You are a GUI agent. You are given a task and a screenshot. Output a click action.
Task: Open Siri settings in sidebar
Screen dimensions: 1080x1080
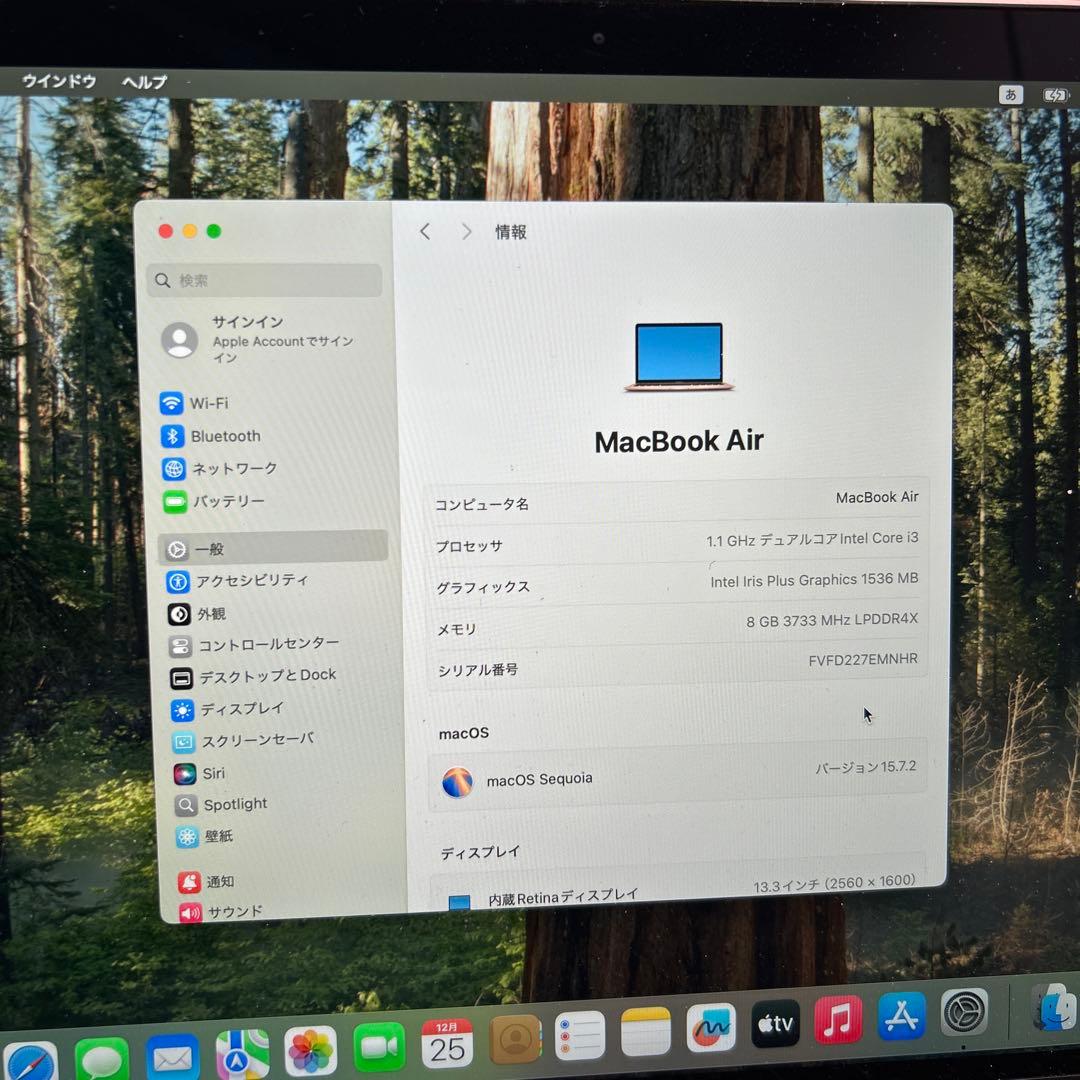coord(199,773)
